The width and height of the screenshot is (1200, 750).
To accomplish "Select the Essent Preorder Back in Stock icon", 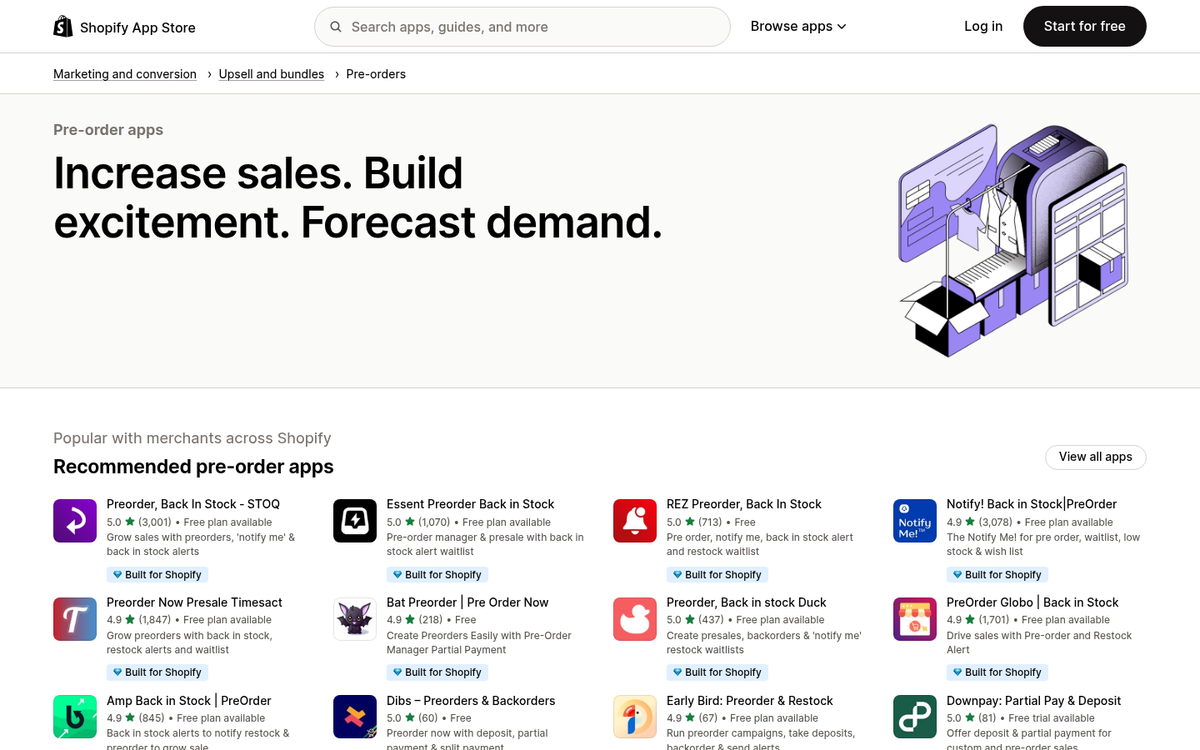I will coord(355,520).
